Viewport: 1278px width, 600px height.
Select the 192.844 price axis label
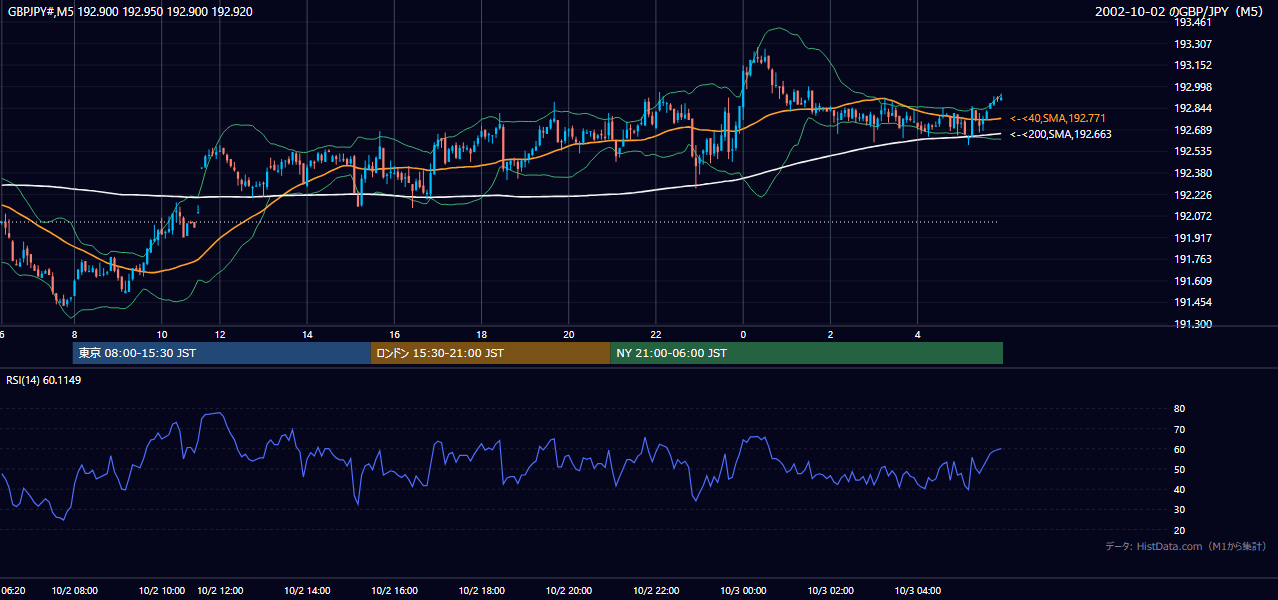(x=1192, y=108)
